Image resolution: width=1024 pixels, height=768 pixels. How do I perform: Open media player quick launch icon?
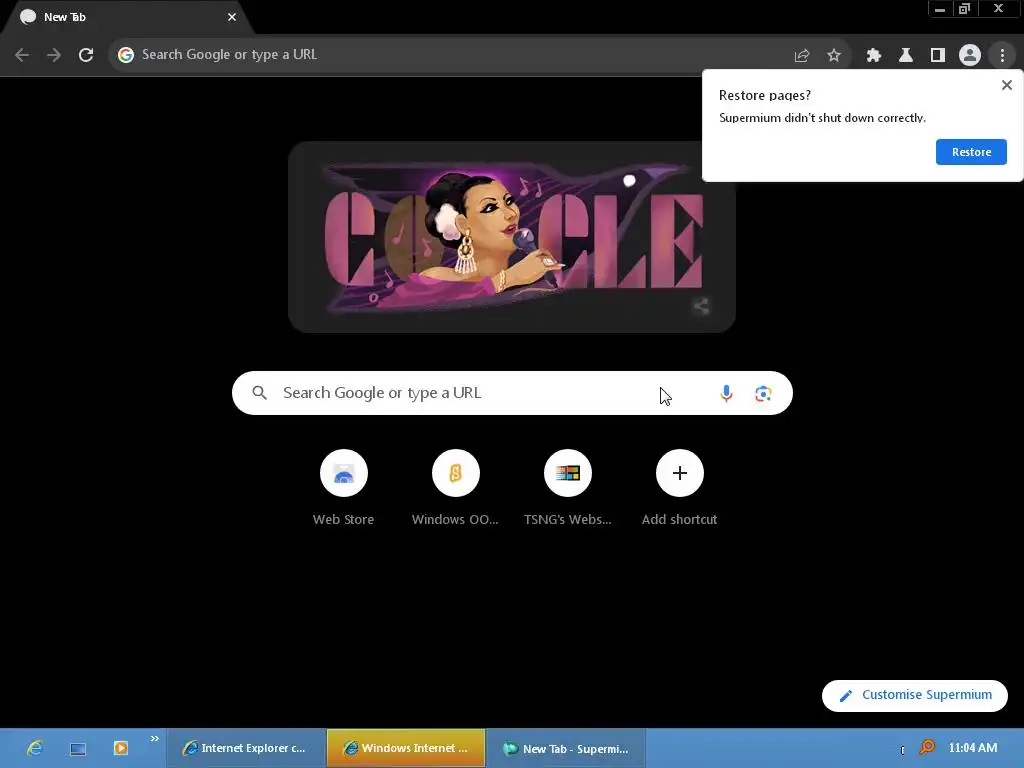(121, 748)
